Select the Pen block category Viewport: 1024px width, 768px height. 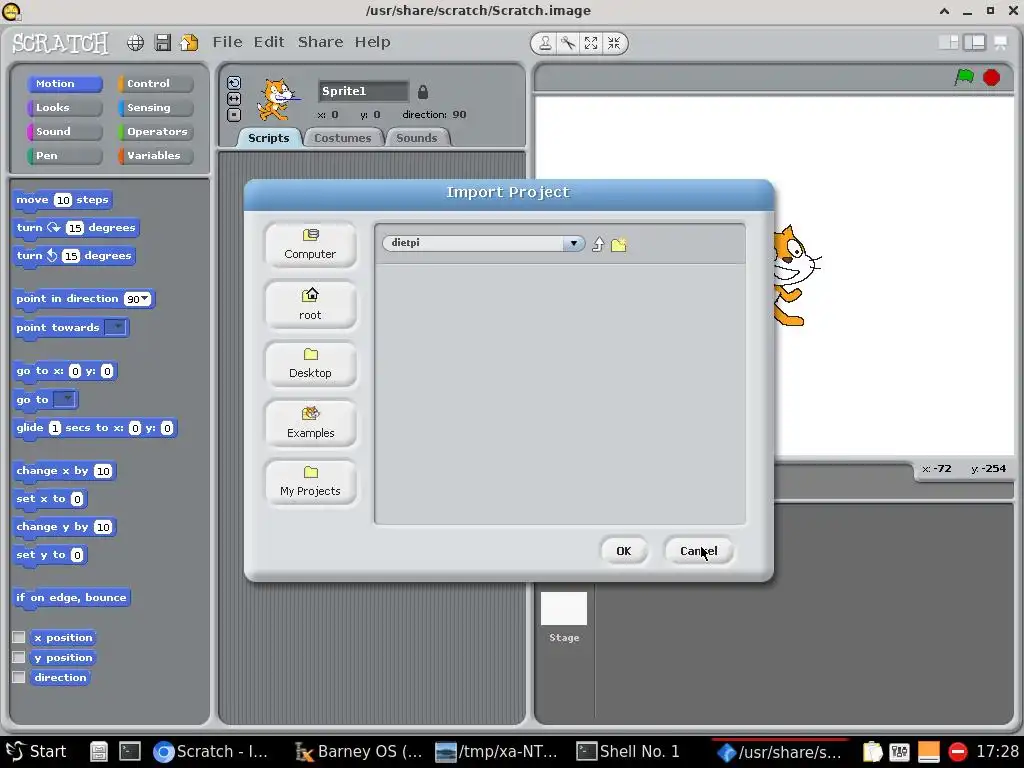(x=65, y=155)
